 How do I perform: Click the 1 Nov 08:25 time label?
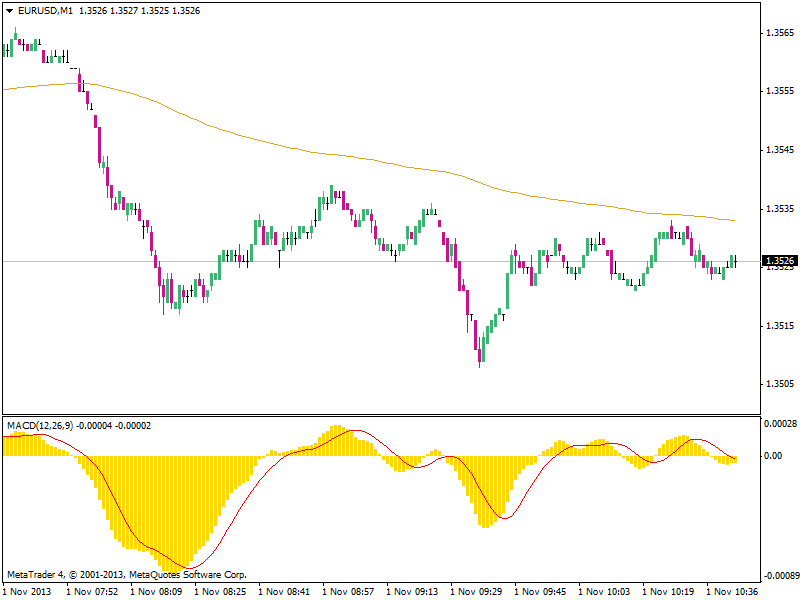[220, 591]
